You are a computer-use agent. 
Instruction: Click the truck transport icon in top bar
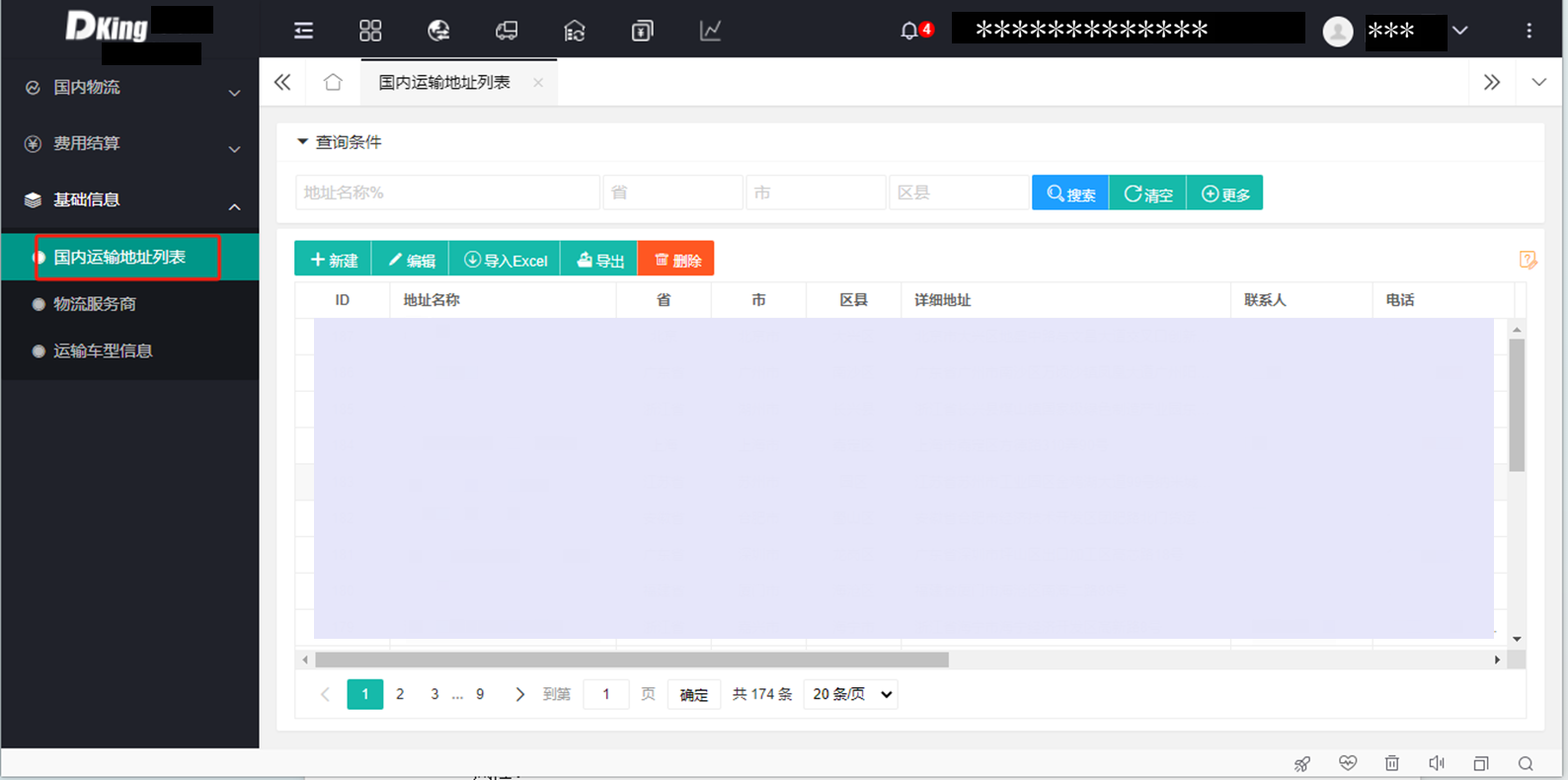507,31
